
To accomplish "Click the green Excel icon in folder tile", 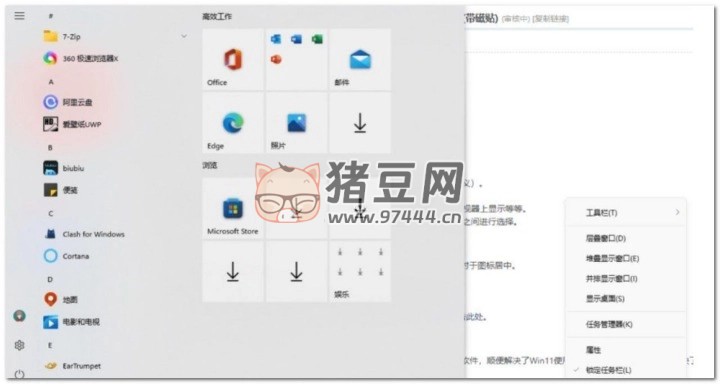I will click(317, 40).
